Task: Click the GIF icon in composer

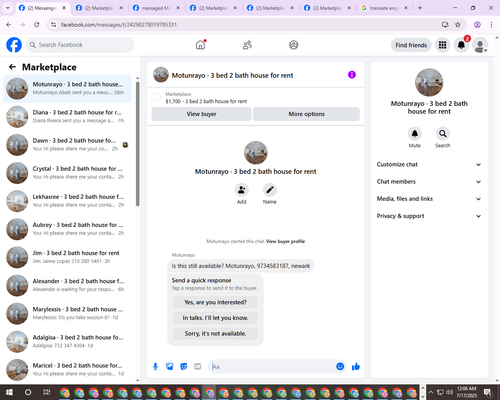Action: tap(198, 367)
